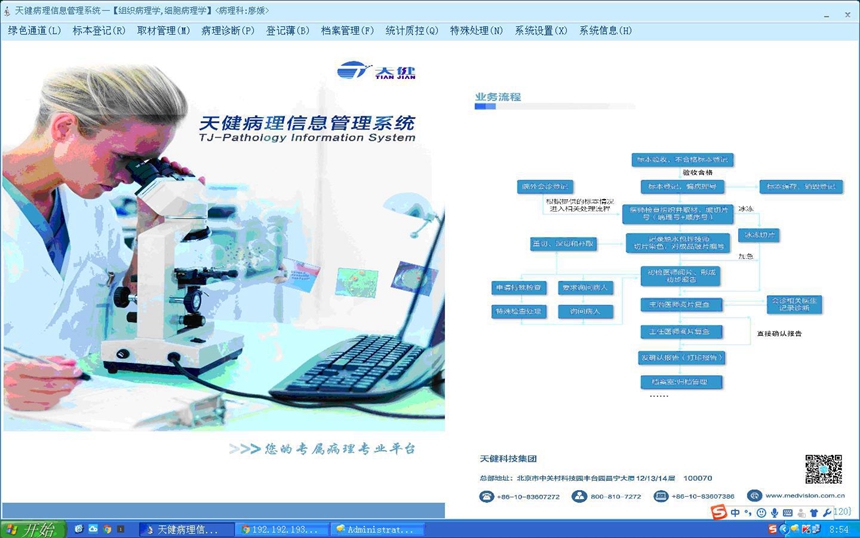Open the 系统信息(H) menu
The height and width of the screenshot is (538, 860).
(x=606, y=31)
